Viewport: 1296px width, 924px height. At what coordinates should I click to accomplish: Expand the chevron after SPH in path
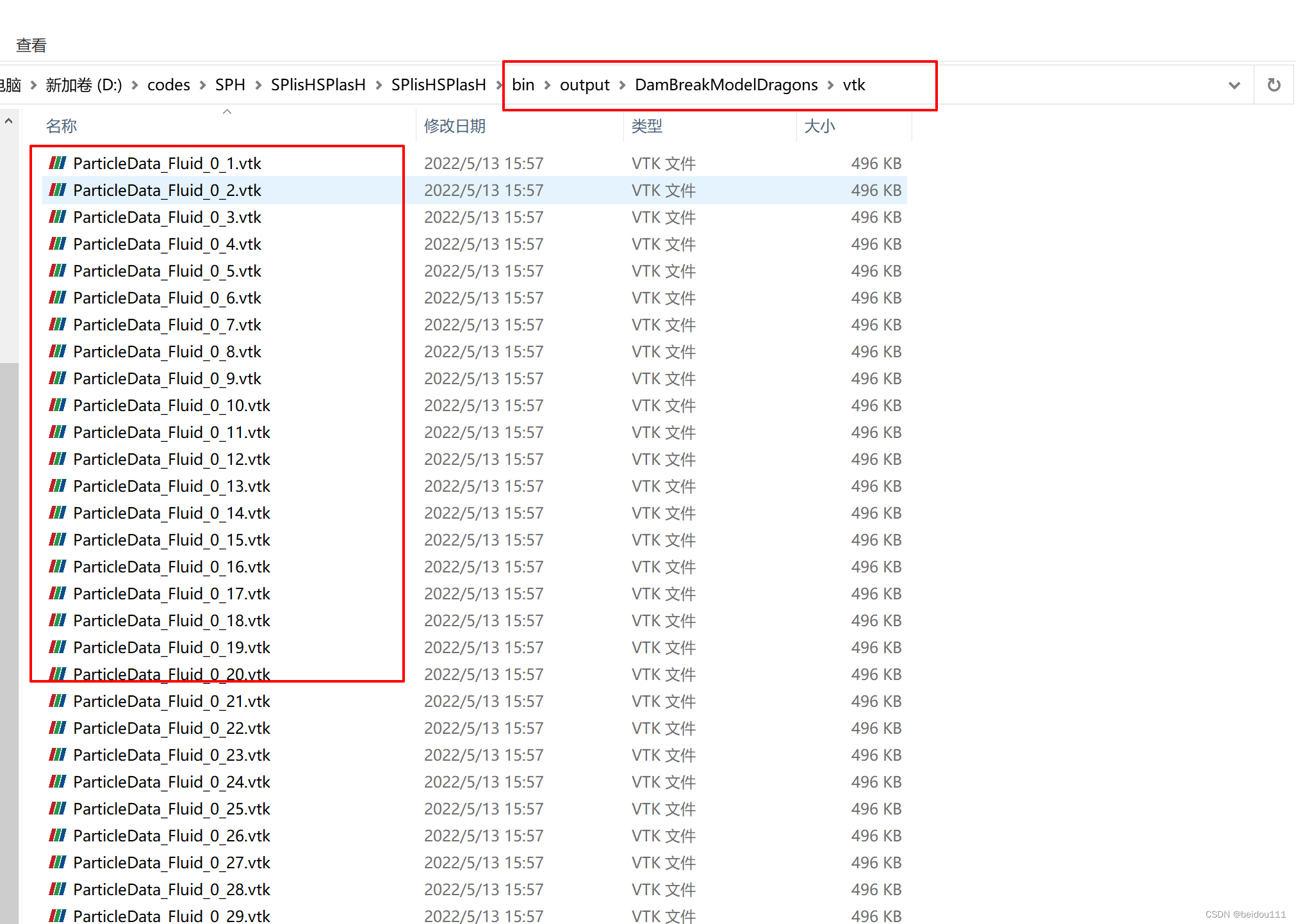coord(258,85)
